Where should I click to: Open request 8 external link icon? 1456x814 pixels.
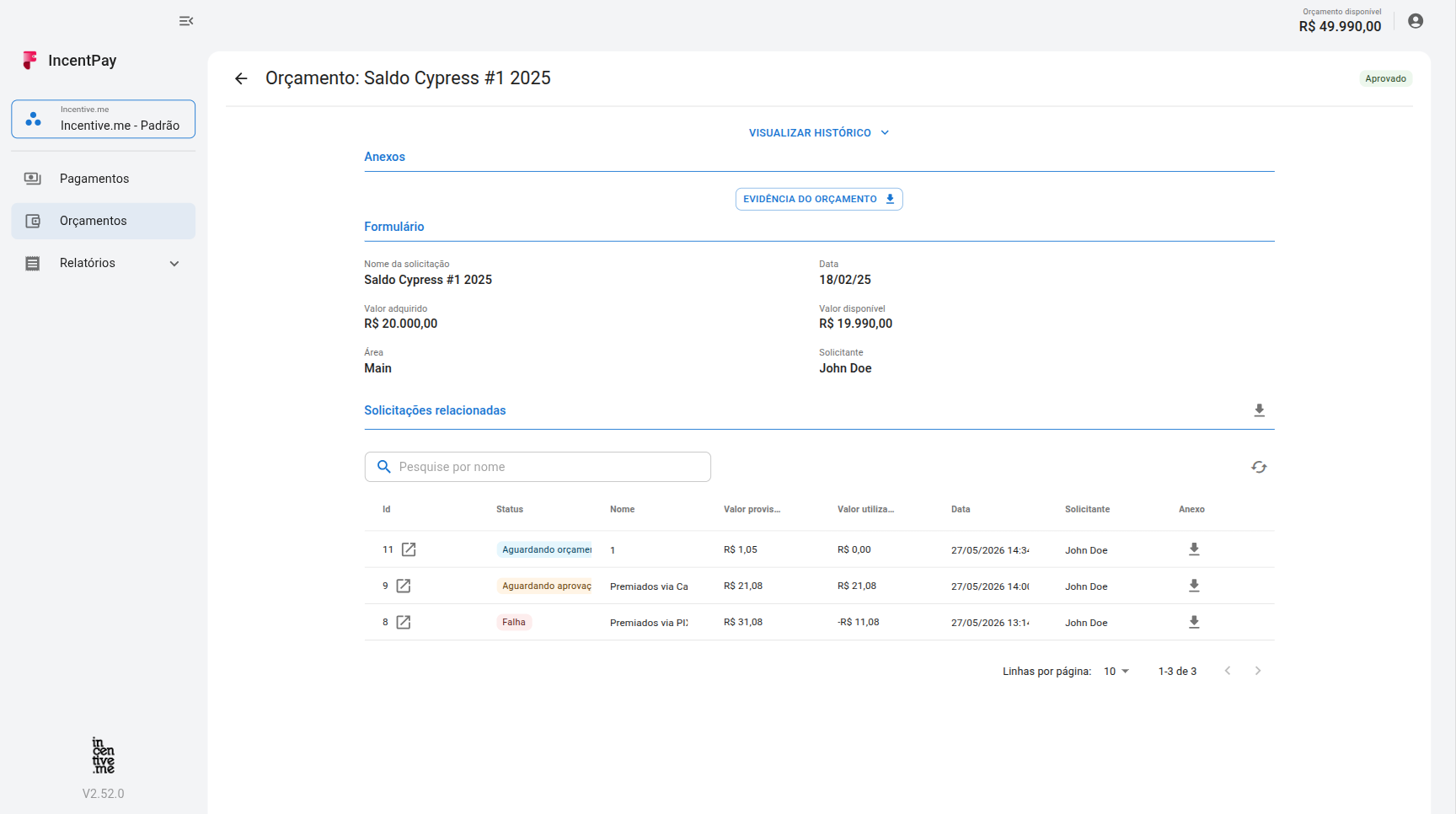(404, 622)
